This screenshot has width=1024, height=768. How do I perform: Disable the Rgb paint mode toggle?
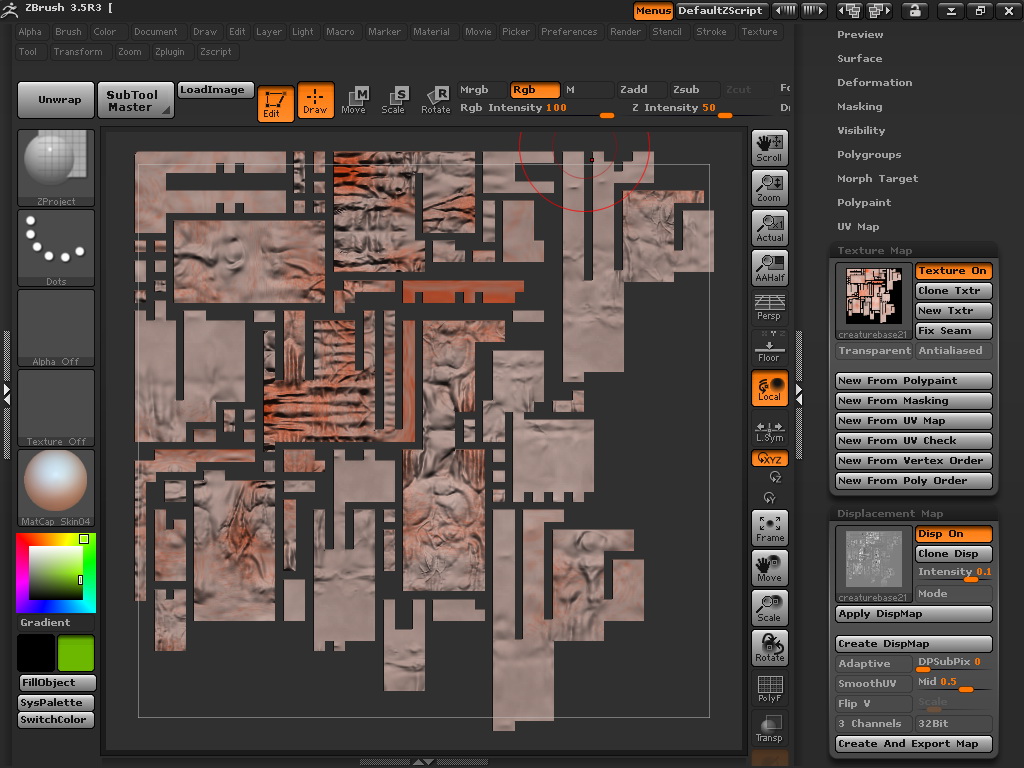(x=534, y=90)
